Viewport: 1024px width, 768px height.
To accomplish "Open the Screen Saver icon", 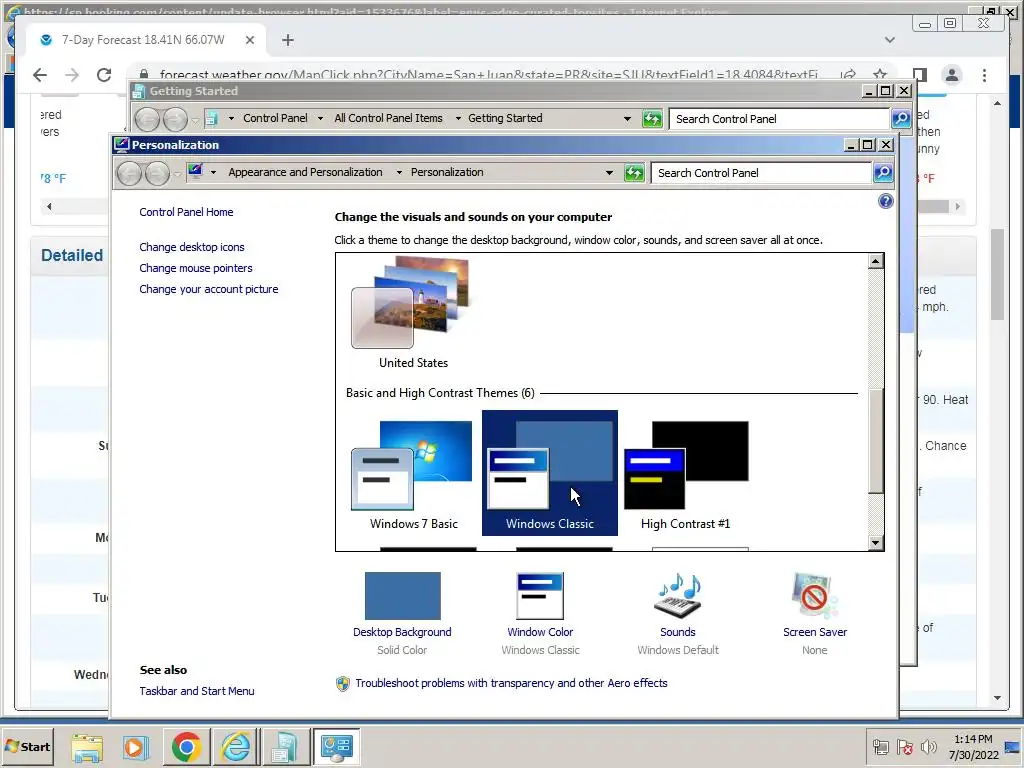I will click(x=814, y=596).
